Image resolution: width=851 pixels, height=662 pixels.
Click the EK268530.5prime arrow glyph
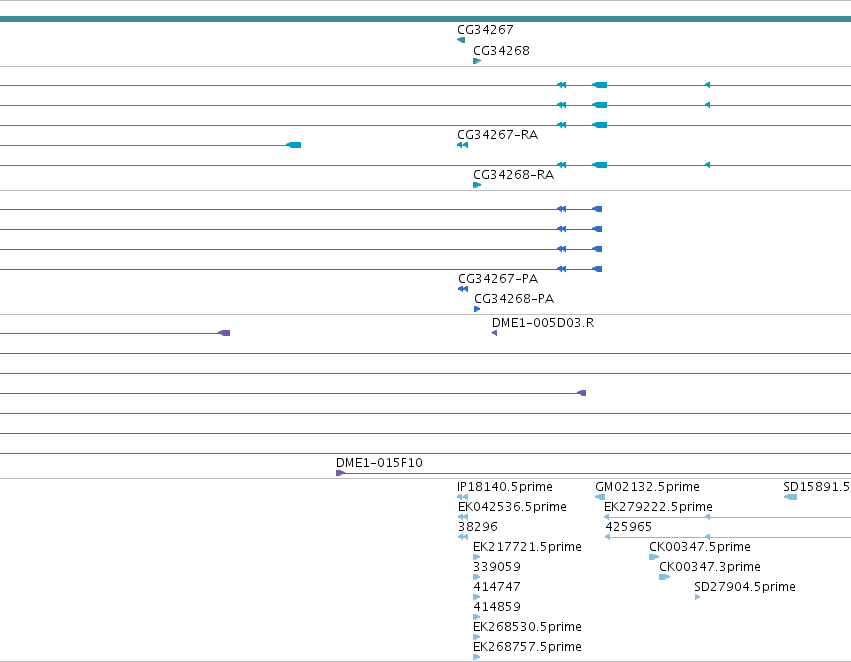pyautogui.click(x=477, y=637)
